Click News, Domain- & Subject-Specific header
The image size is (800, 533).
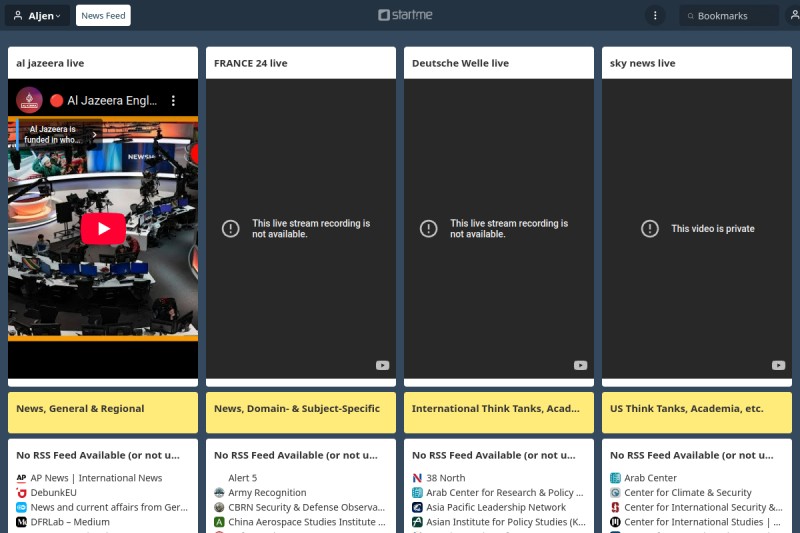[x=297, y=409]
